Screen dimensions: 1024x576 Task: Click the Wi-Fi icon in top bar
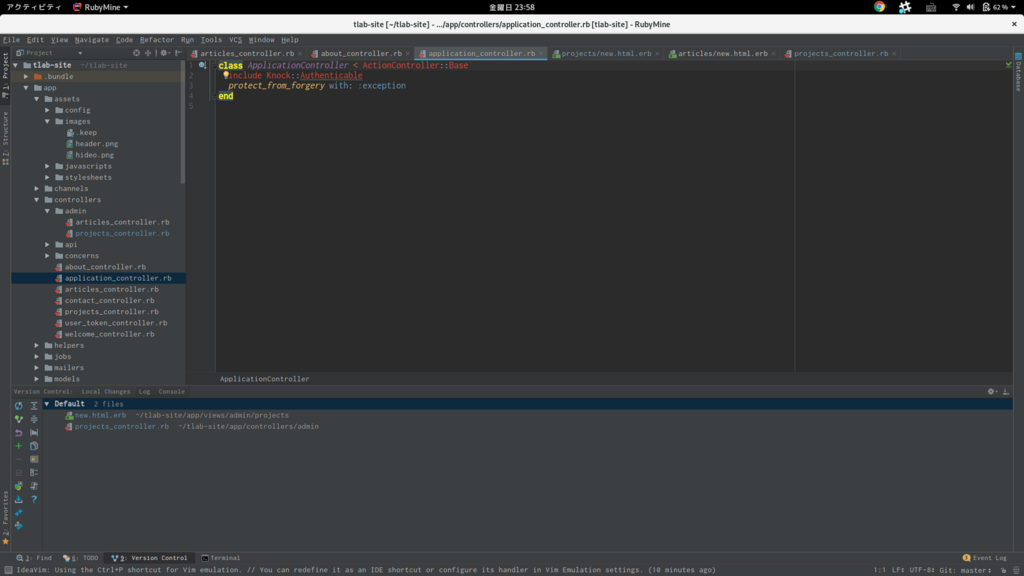[x=956, y=7]
